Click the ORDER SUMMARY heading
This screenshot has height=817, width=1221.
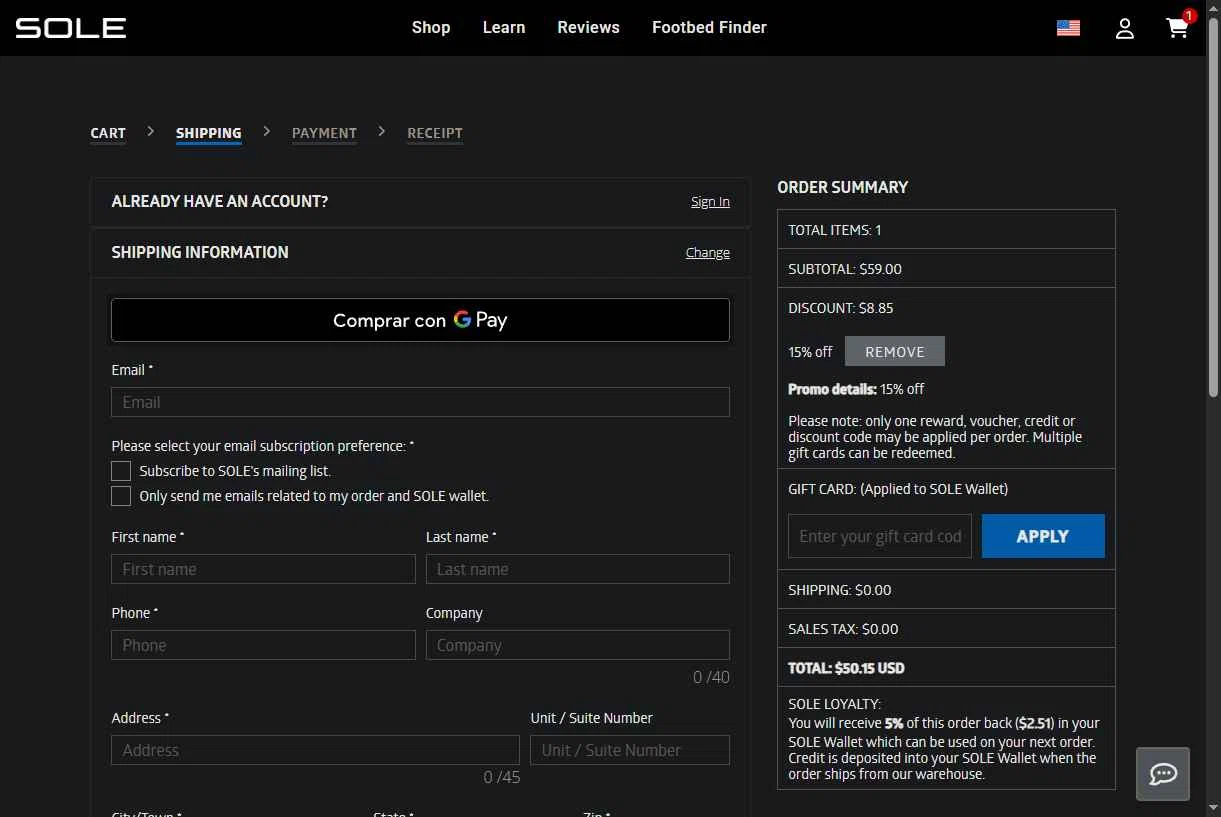(843, 187)
